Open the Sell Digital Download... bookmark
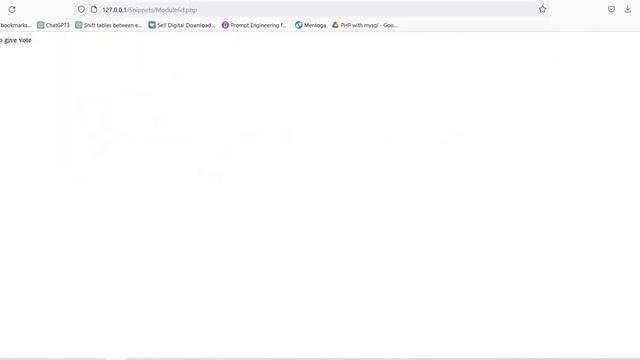The width and height of the screenshot is (640, 360). [x=182, y=25]
